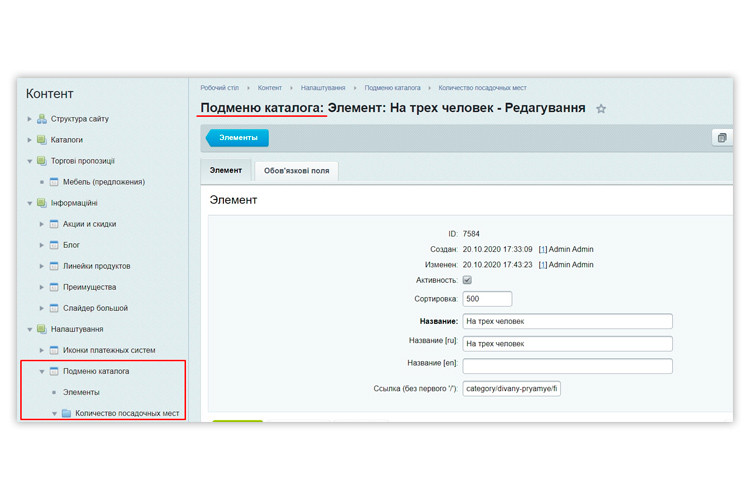The width and height of the screenshot is (750, 500).
Task: Click the Акции и скидки list icon
Action: [54, 224]
